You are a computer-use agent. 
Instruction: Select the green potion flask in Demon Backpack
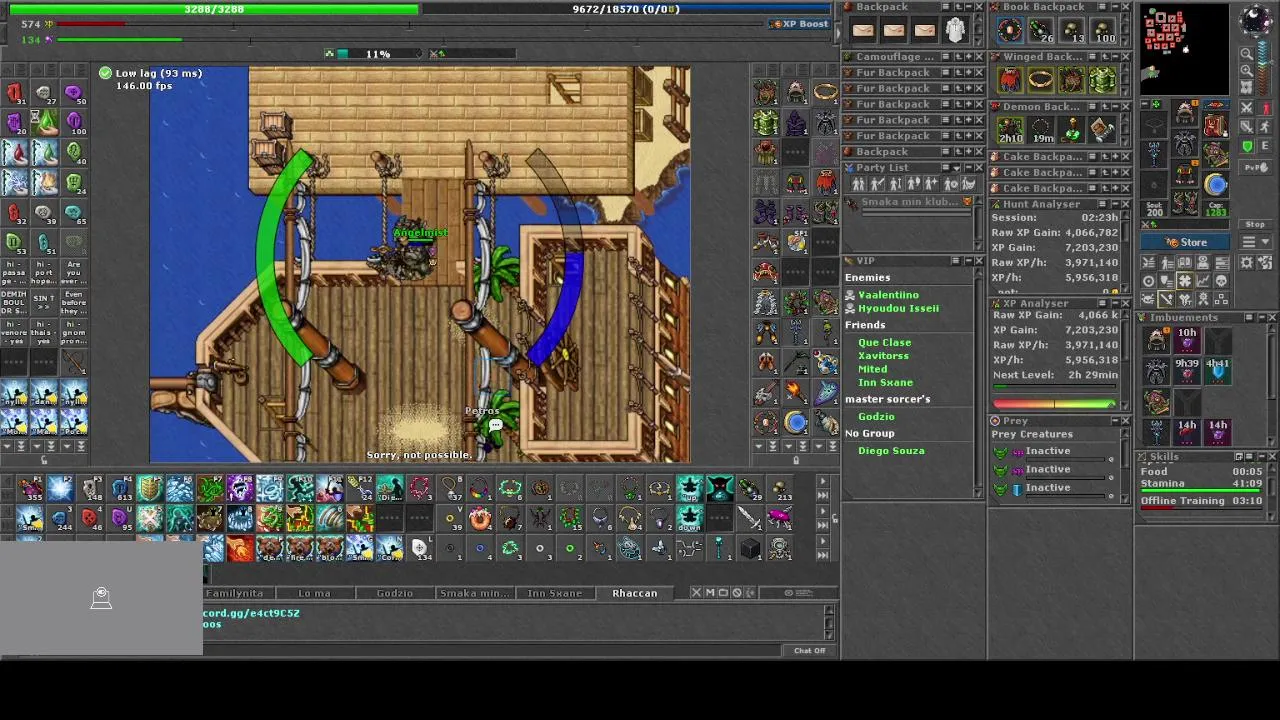[1072, 130]
